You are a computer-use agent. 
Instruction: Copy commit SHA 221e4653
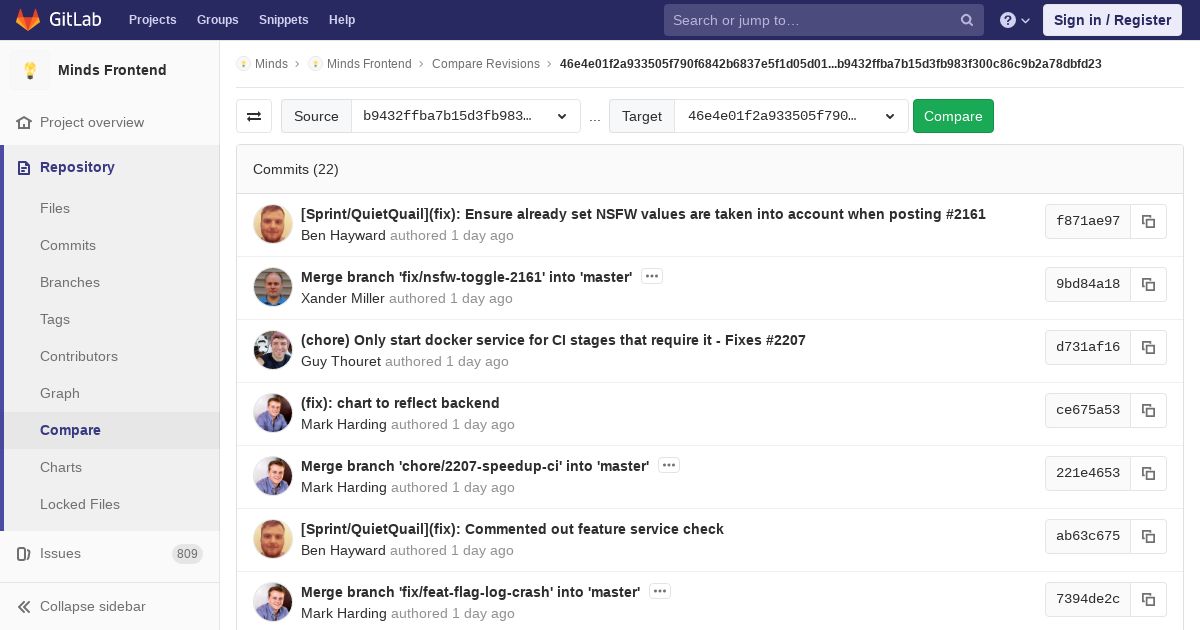click(1148, 473)
